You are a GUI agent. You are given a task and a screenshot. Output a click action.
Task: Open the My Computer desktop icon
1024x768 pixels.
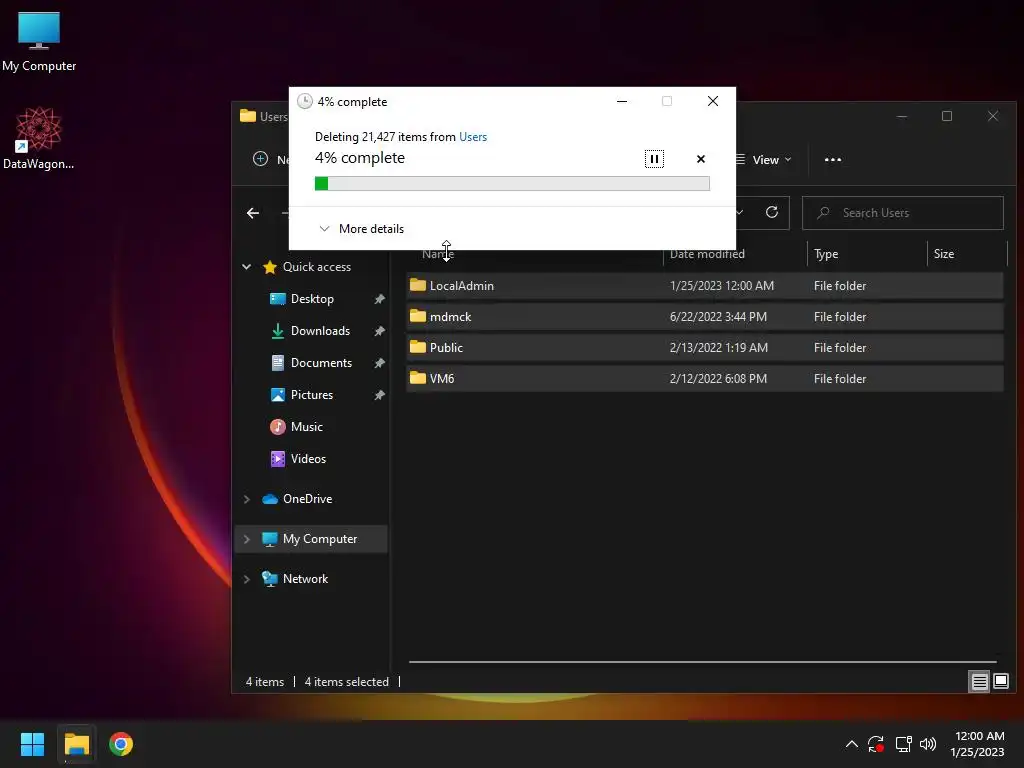pos(39,41)
